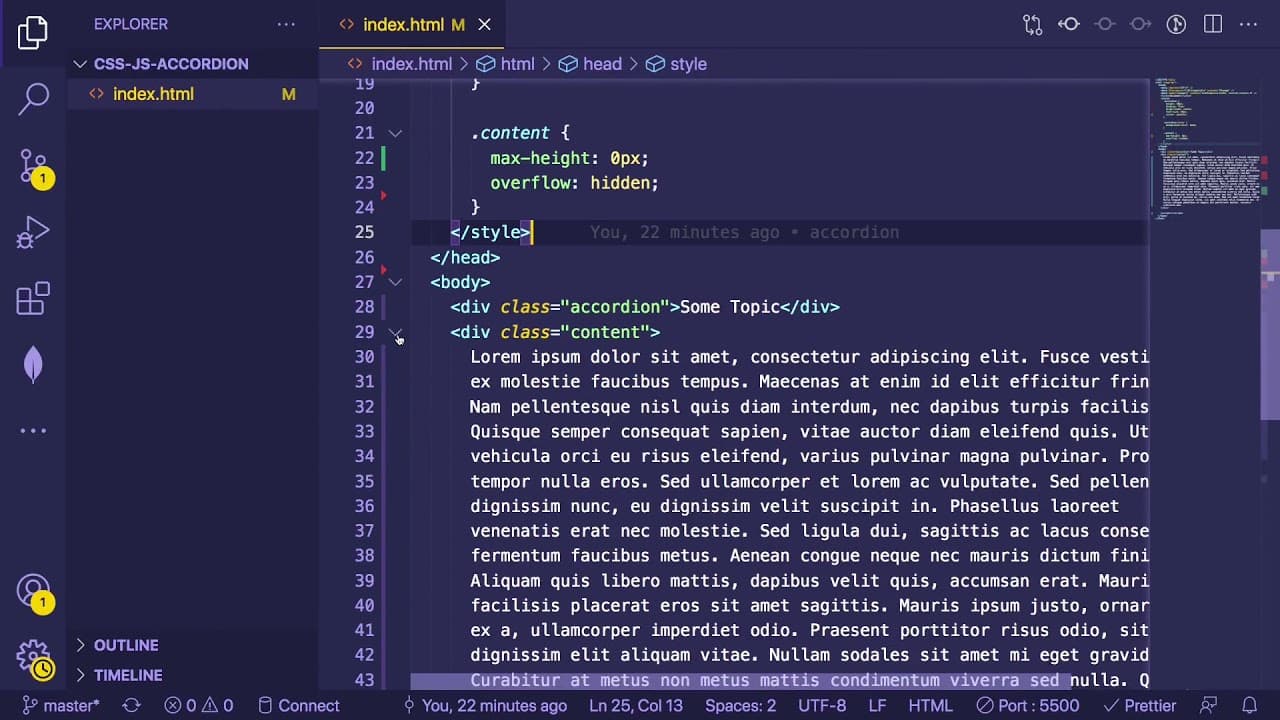This screenshot has height=720, width=1280.
Task: Open the Search view in activity bar
Action: tap(33, 98)
